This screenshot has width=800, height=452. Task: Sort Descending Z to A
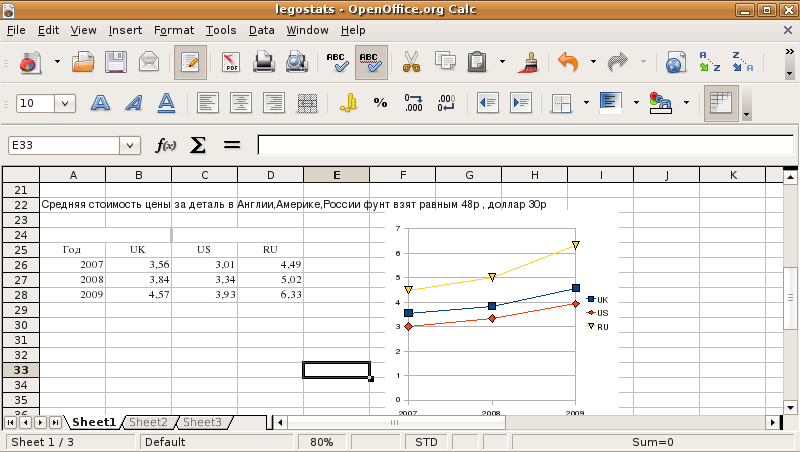pyautogui.click(x=742, y=62)
